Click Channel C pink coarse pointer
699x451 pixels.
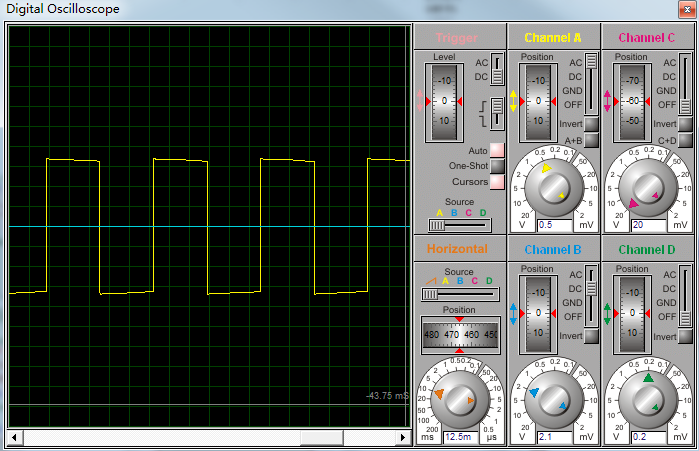point(633,204)
